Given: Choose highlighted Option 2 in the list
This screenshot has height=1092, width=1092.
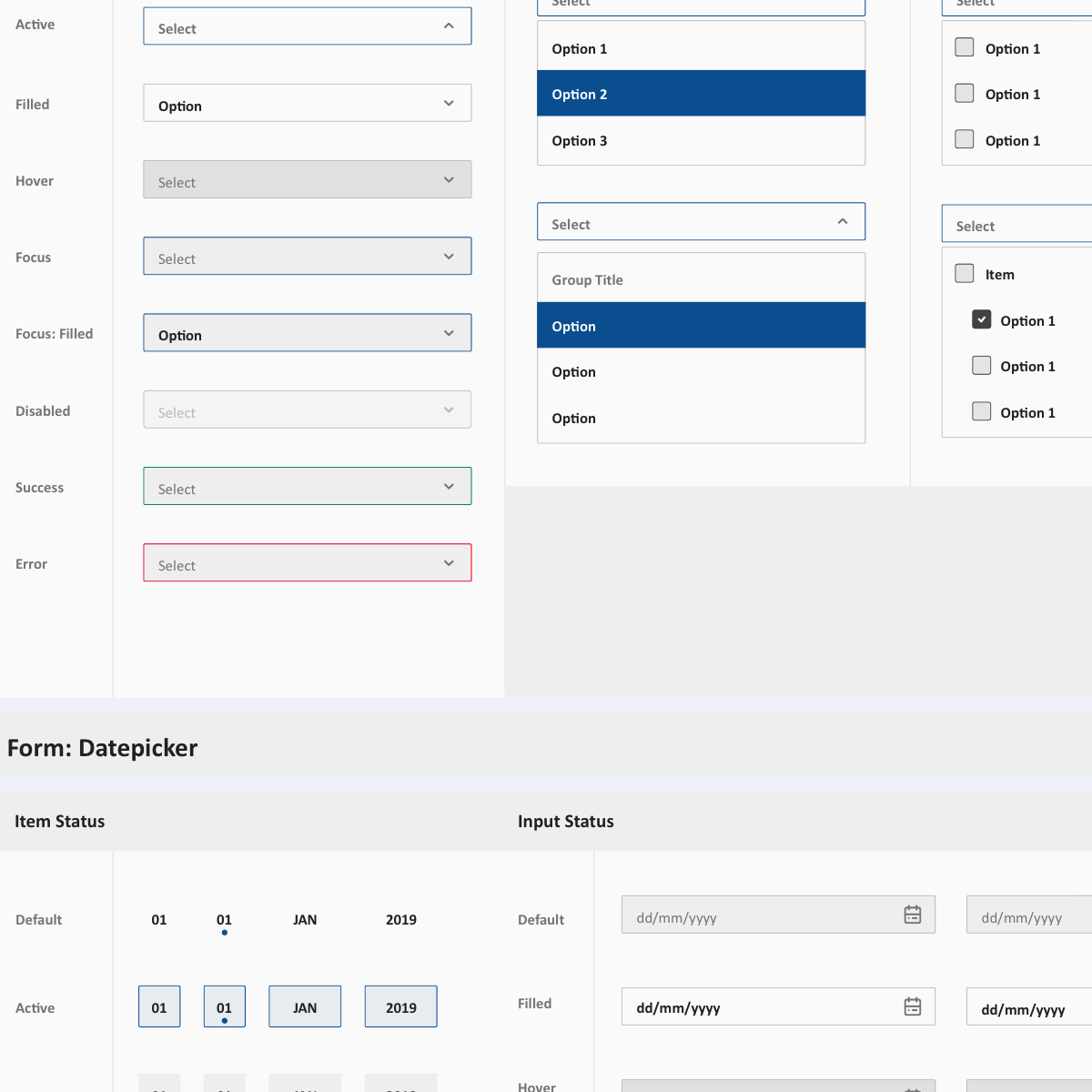Looking at the screenshot, I should [701, 94].
